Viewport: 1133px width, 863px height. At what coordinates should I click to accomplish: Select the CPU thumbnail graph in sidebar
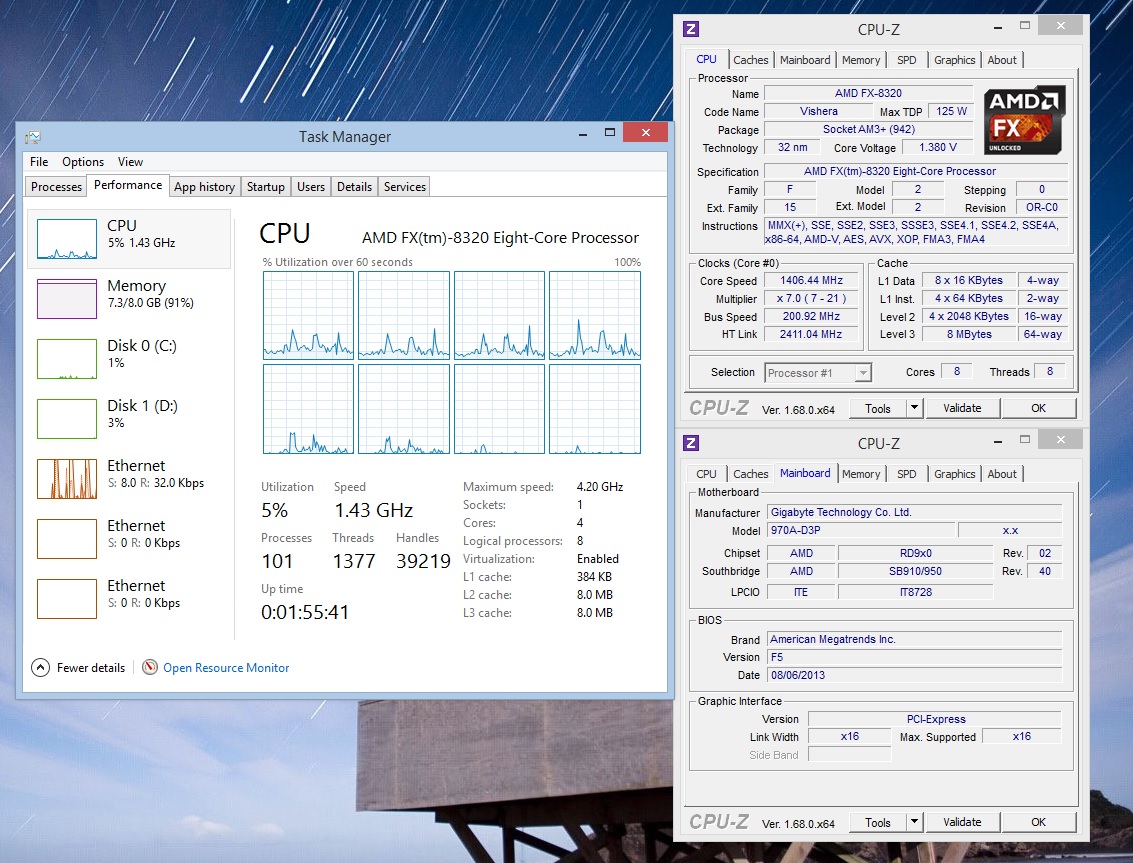[x=66, y=239]
